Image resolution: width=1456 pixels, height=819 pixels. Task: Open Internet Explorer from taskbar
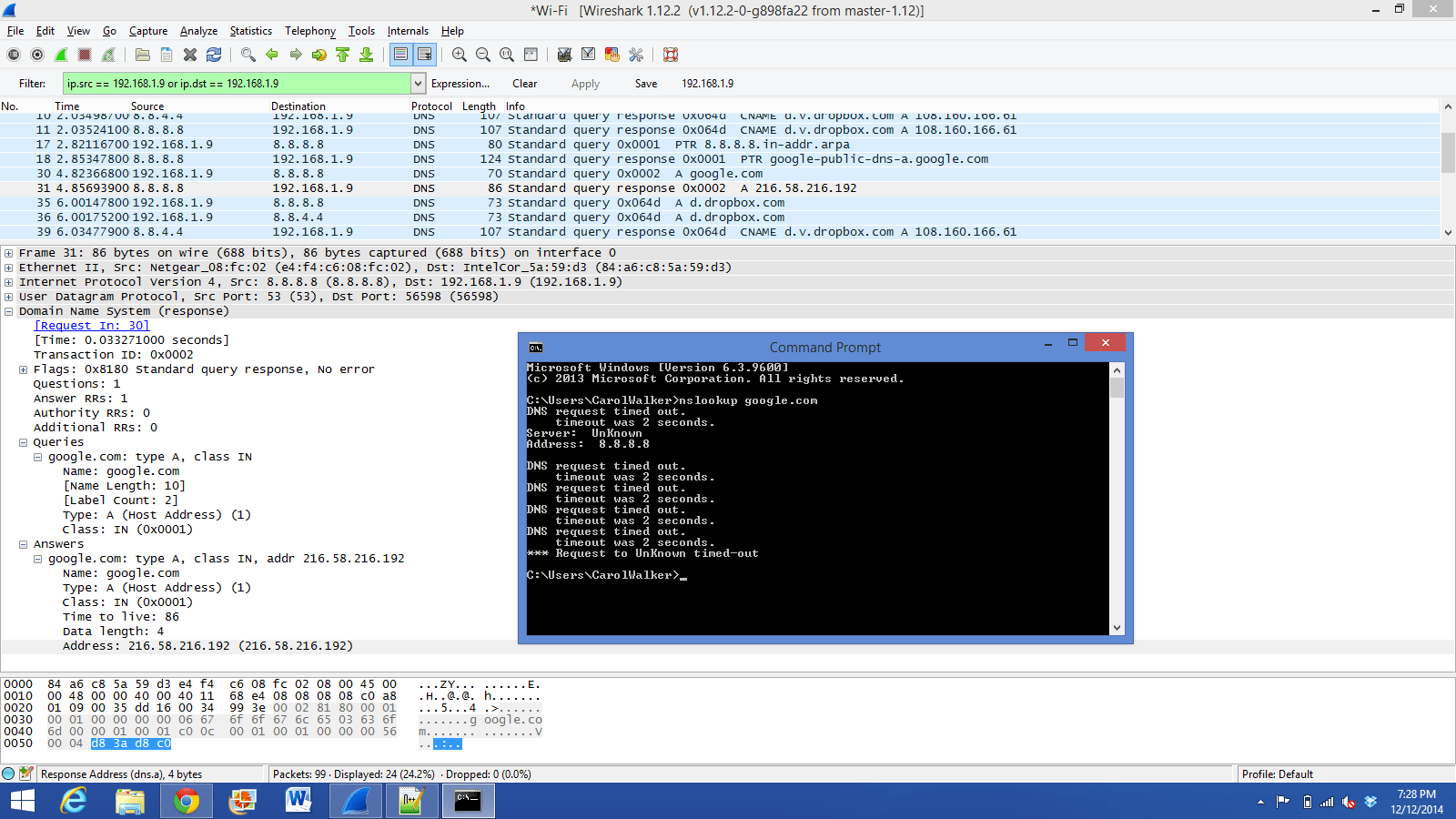coord(74,801)
